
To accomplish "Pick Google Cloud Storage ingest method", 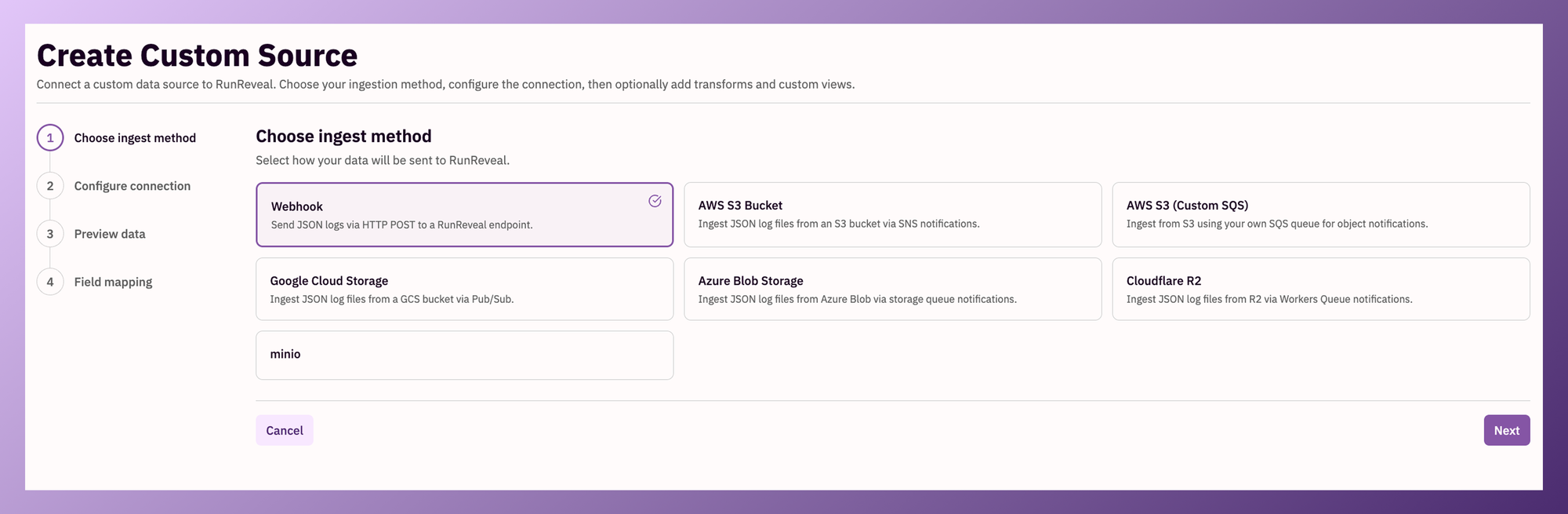I will [464, 289].
